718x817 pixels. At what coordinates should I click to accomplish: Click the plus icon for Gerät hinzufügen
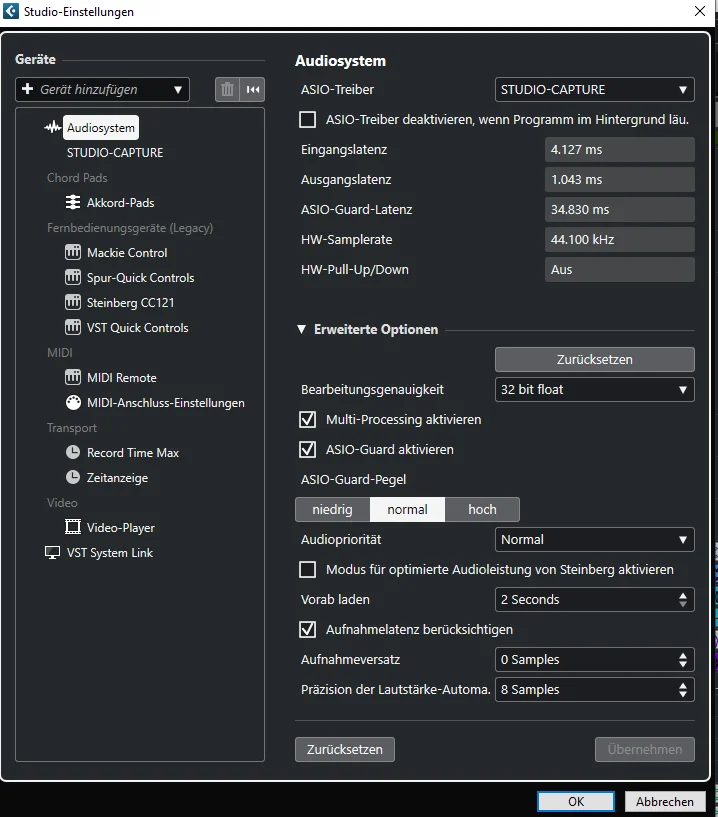pyautogui.click(x=28, y=89)
